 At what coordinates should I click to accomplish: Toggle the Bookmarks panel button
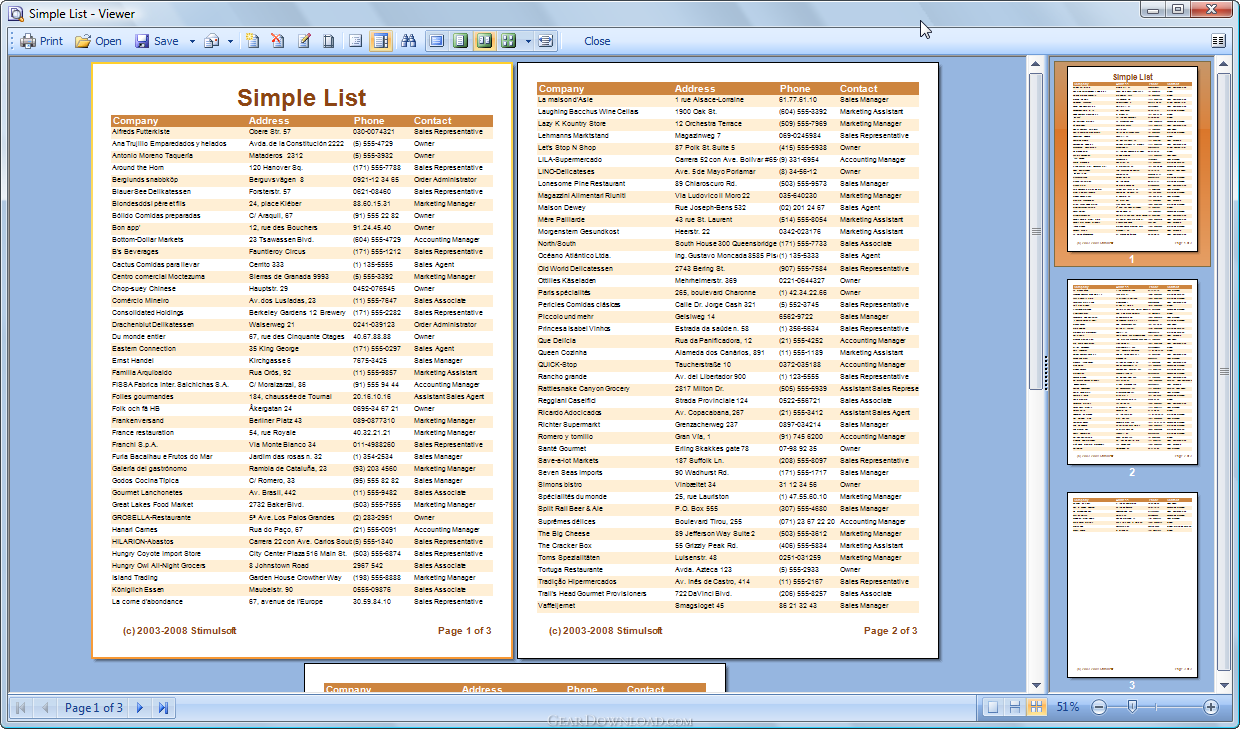(x=355, y=41)
